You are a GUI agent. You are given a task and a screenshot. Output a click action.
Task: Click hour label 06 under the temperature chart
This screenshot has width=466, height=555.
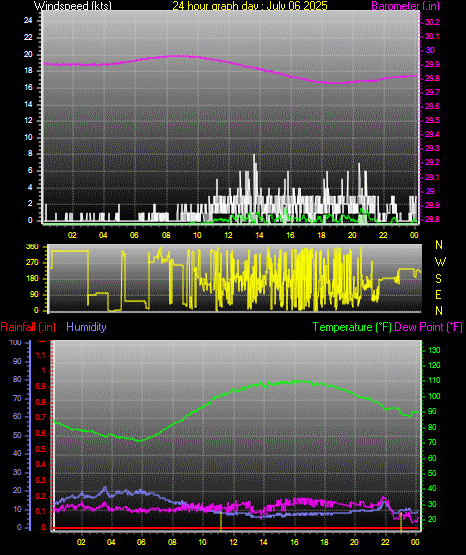[x=141, y=543]
